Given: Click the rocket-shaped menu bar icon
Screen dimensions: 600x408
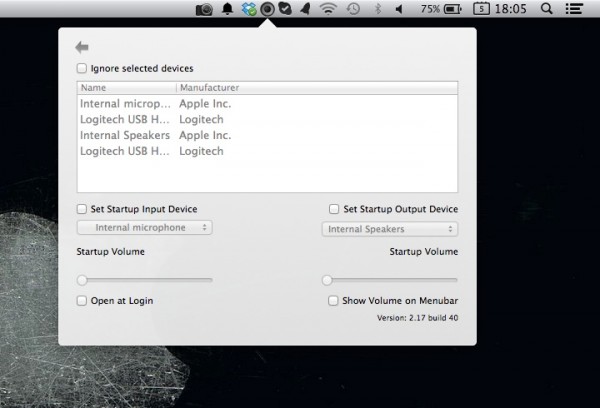Looking at the screenshot, I should pyautogui.click(x=305, y=9).
